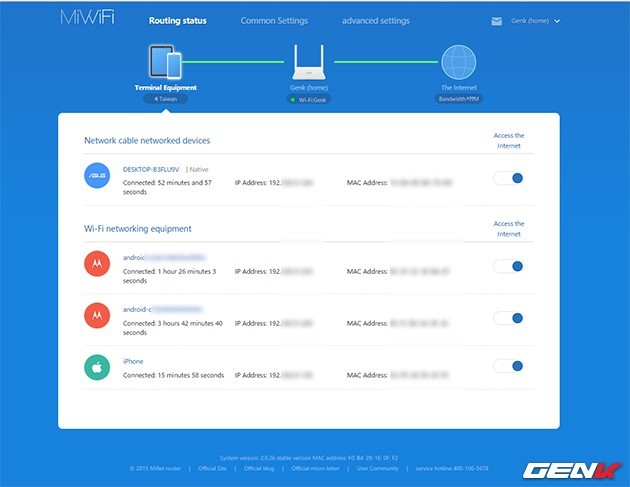
Task: Click the ASUS icon for DESKTOP-B3FLU9V
Action: click(x=97, y=176)
